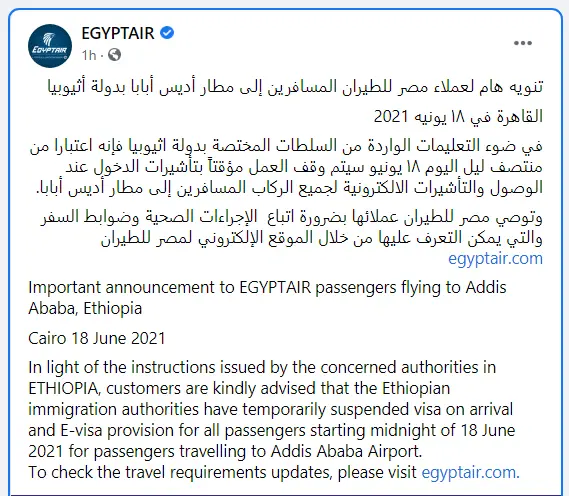
Task: Open the post's 1h timestamp
Action: coord(89,55)
